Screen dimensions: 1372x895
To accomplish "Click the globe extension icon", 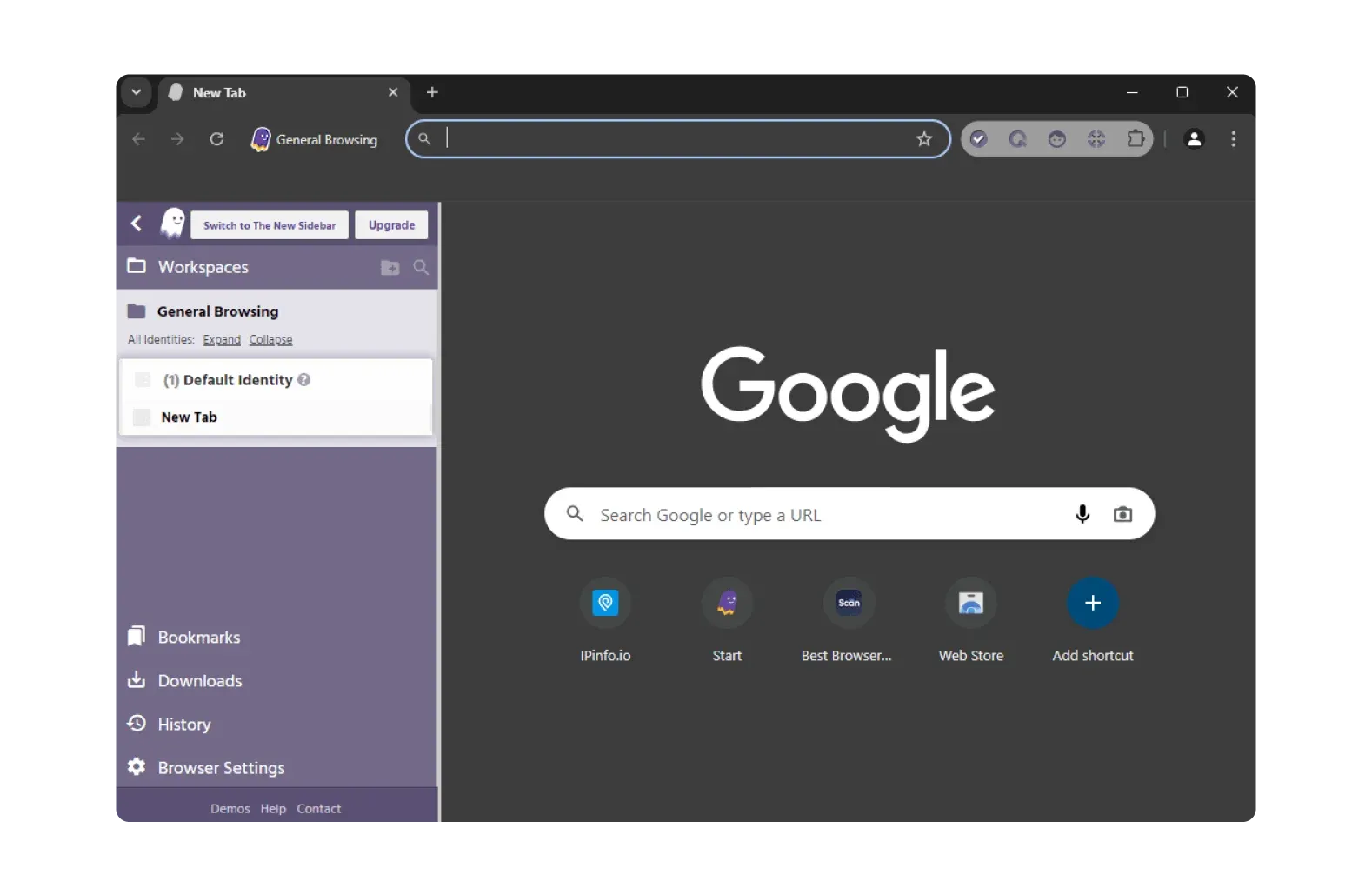I will [1096, 139].
